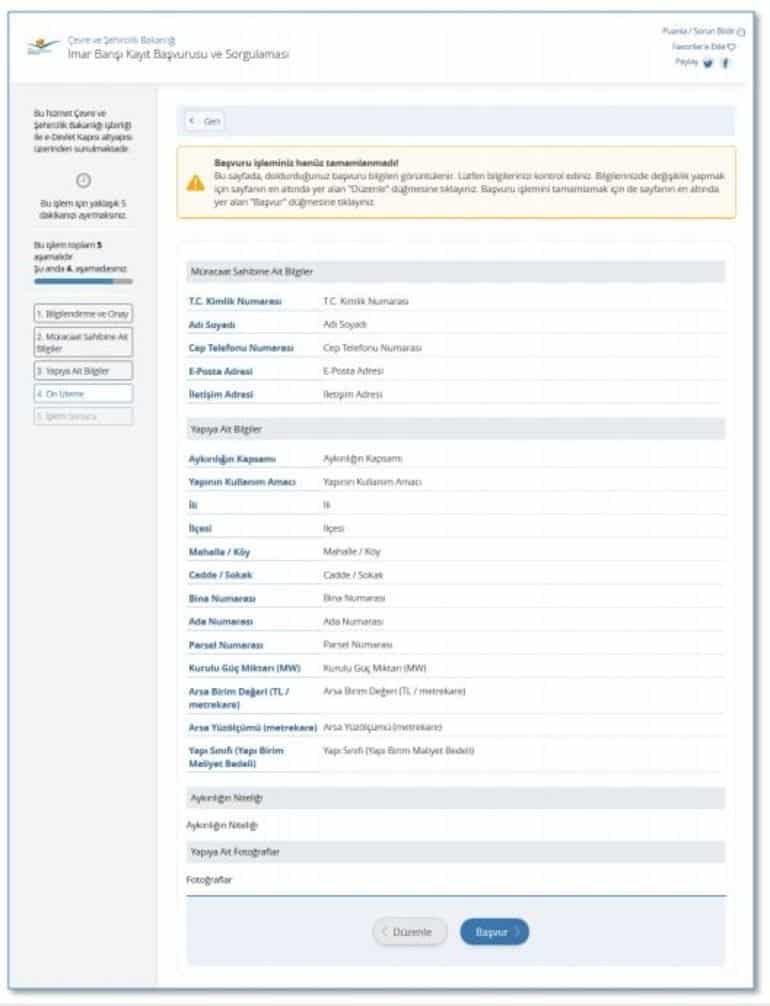Select step 3 Yapıya Ait Bilgiler
The width and height of the screenshot is (770, 1006).
coord(83,371)
